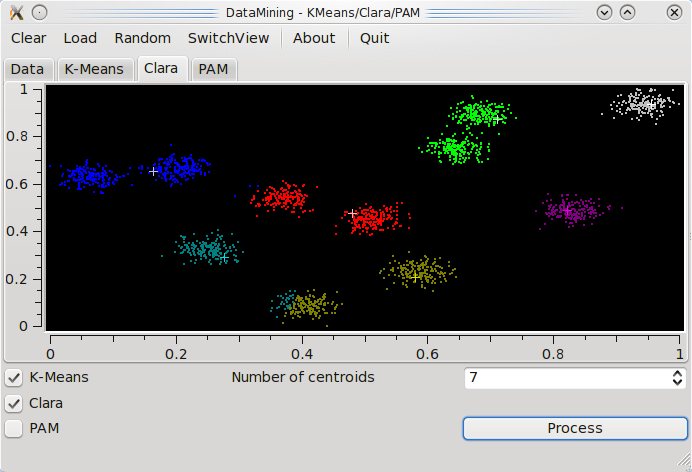The width and height of the screenshot is (692, 472).
Task: Switch to the PAM tab
Action: (x=214, y=69)
